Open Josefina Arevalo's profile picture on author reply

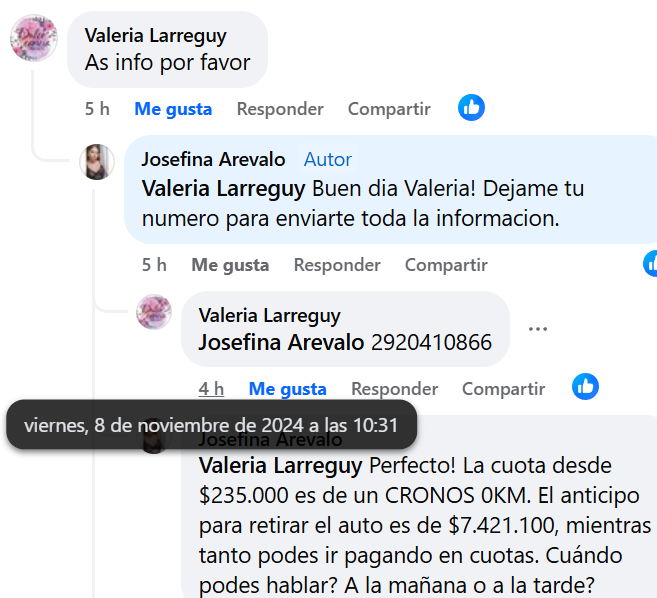97,162
